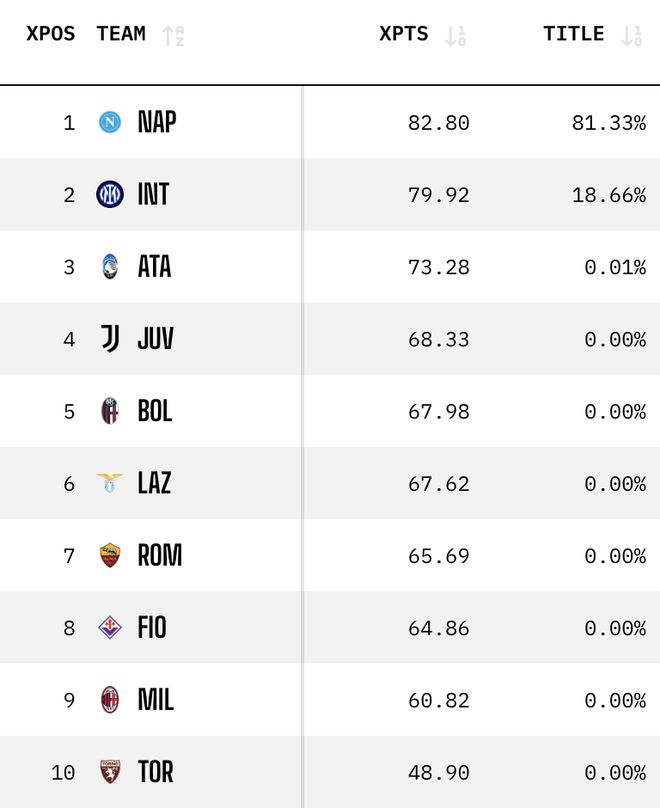Click the Lazio eagle crest icon
The width and height of the screenshot is (660, 808).
pos(110,483)
